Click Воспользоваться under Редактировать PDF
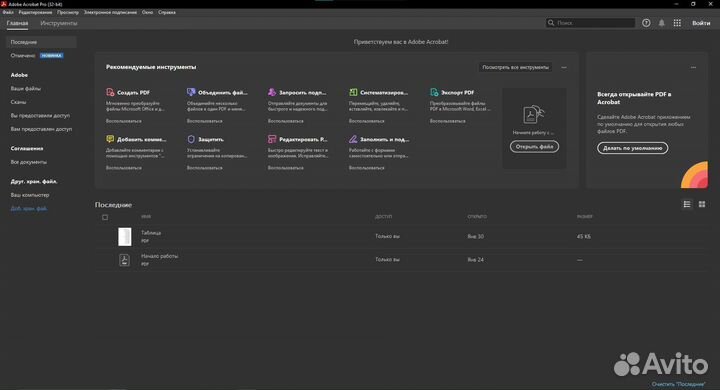Image resolution: width=720 pixels, height=390 pixels. coord(286,168)
